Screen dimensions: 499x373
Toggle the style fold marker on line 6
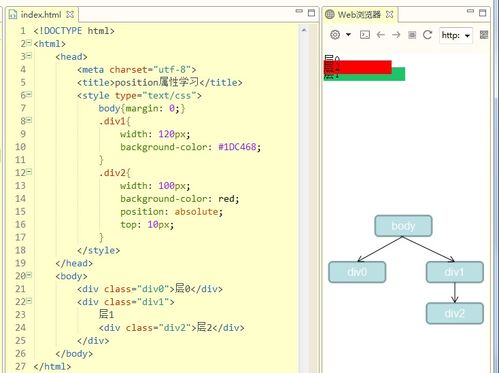pos(29,94)
